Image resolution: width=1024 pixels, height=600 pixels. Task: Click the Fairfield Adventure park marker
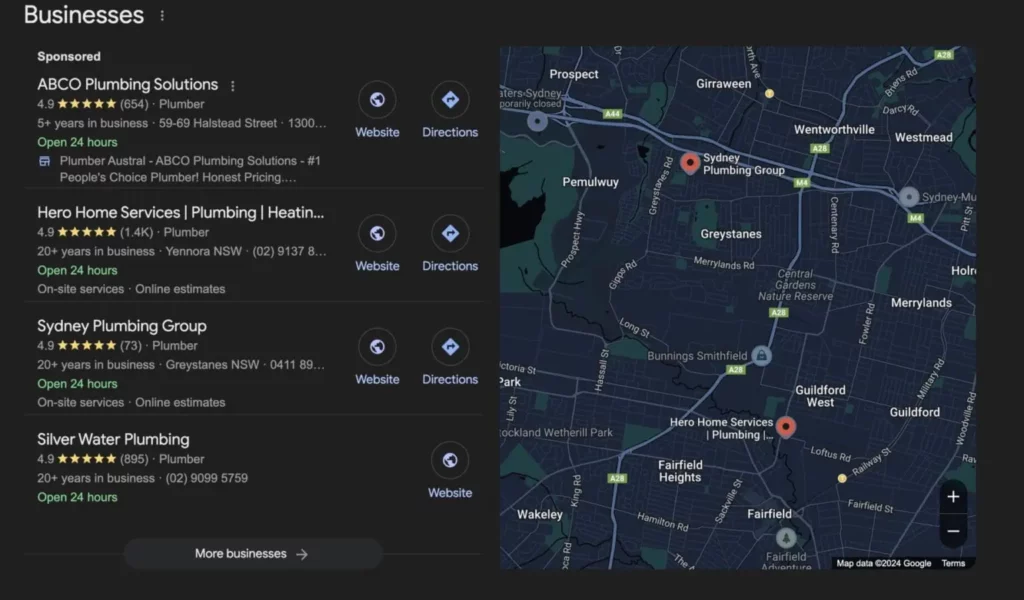(786, 538)
